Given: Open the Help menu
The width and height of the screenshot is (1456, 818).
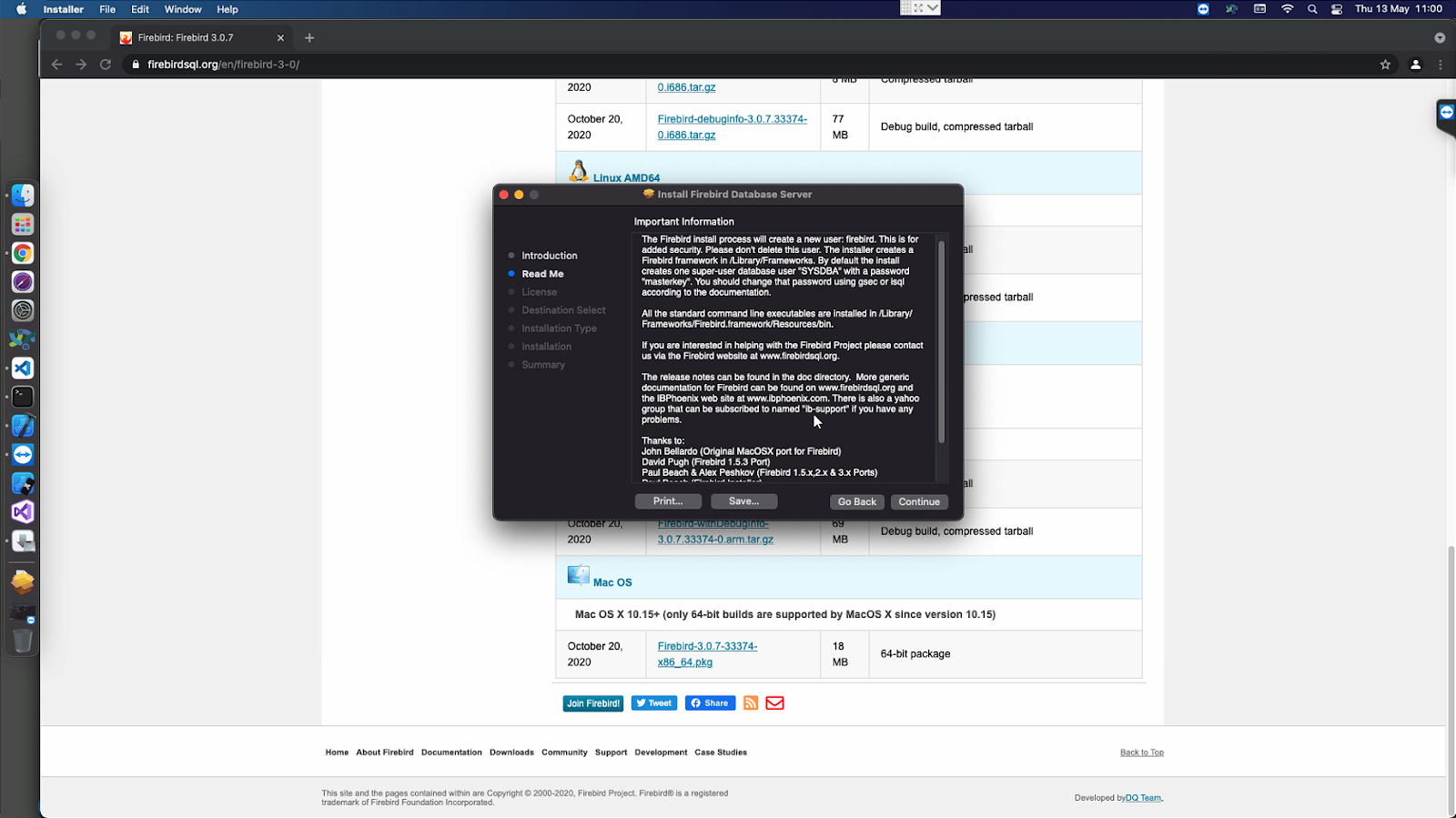Looking at the screenshot, I should pos(227,9).
